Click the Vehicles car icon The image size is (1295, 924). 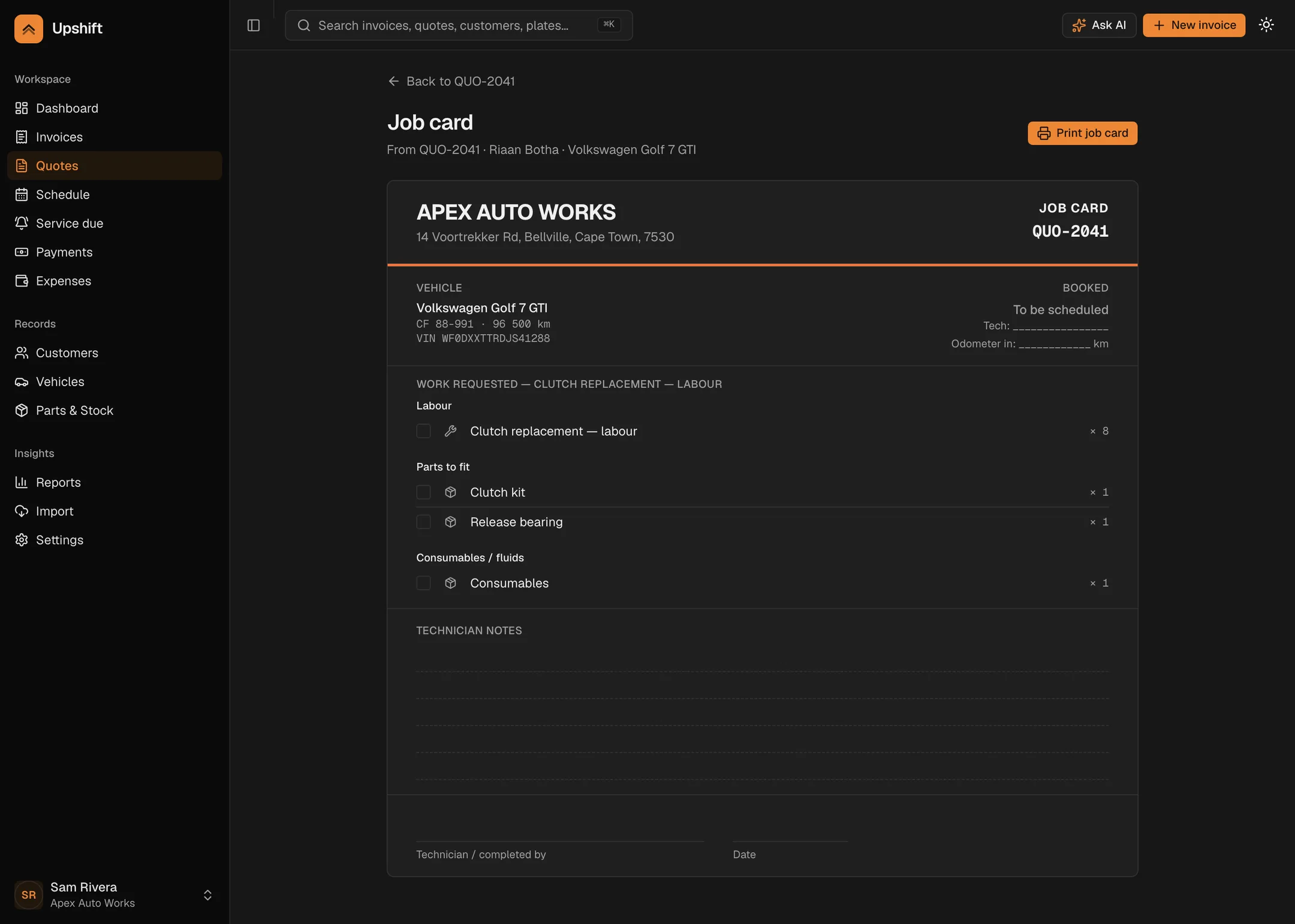(22, 381)
